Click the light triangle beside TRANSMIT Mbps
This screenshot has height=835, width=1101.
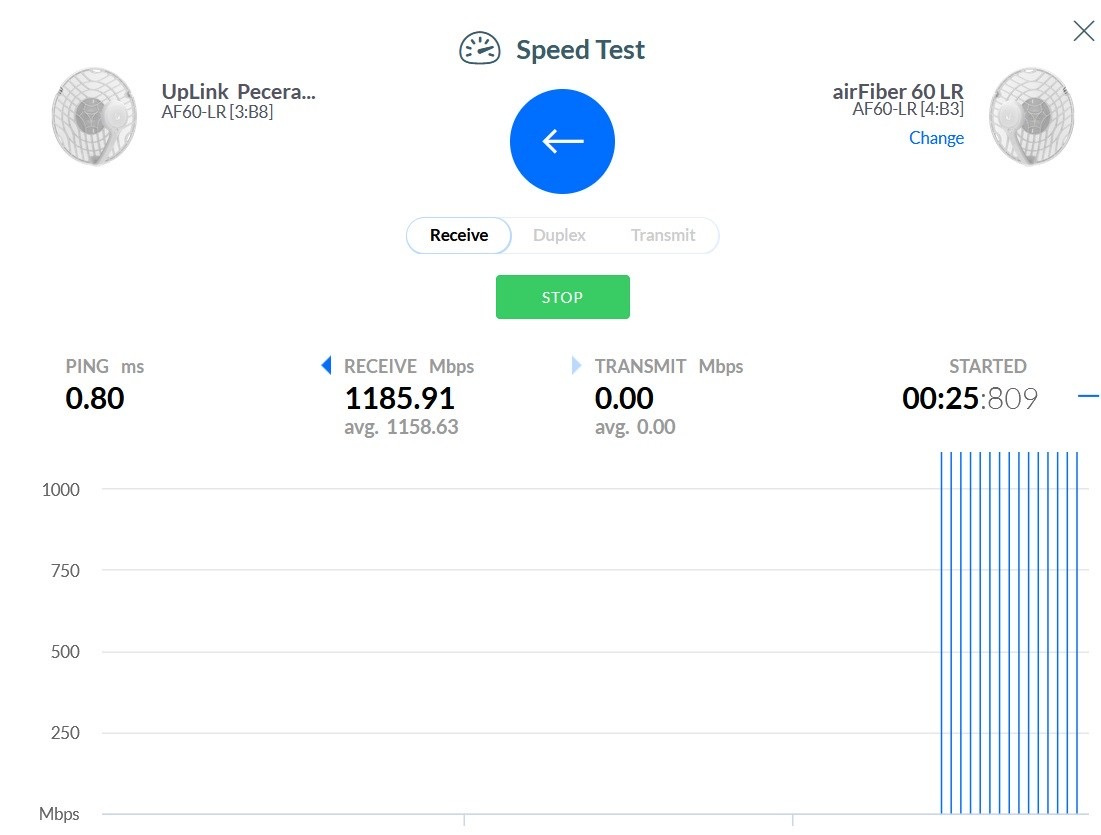pos(576,366)
